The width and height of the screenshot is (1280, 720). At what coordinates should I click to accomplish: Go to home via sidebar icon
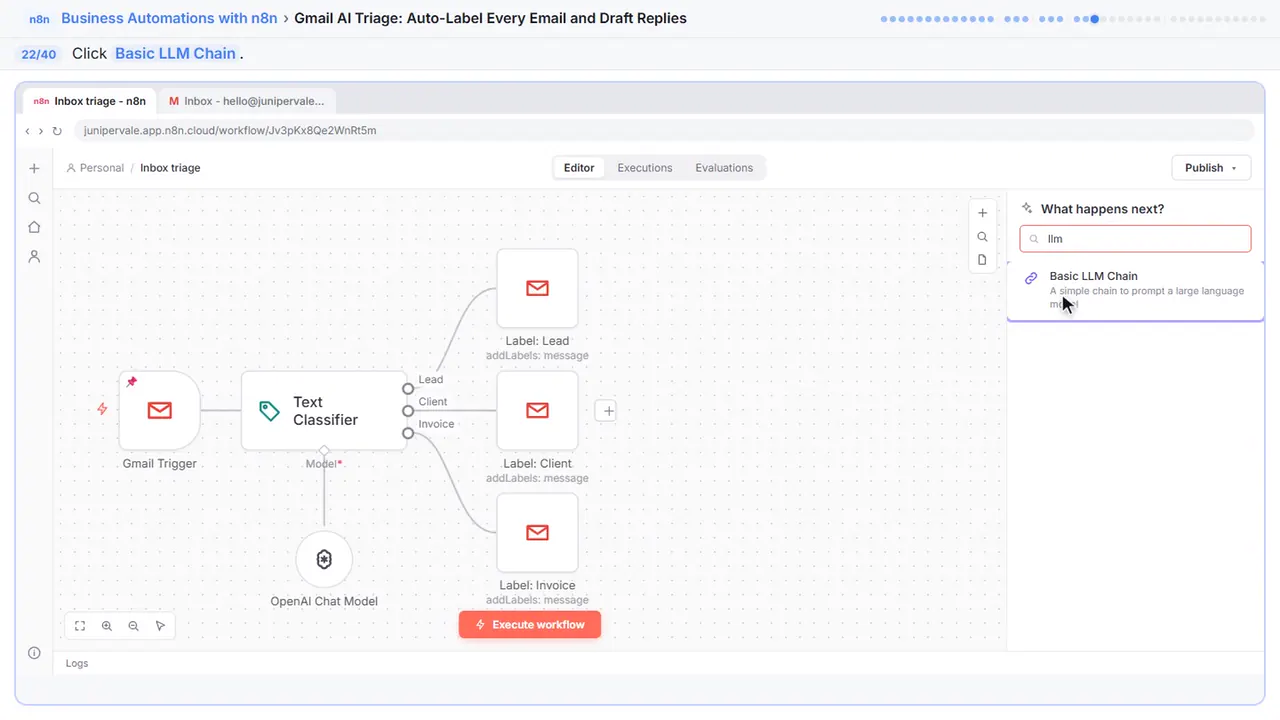34,227
